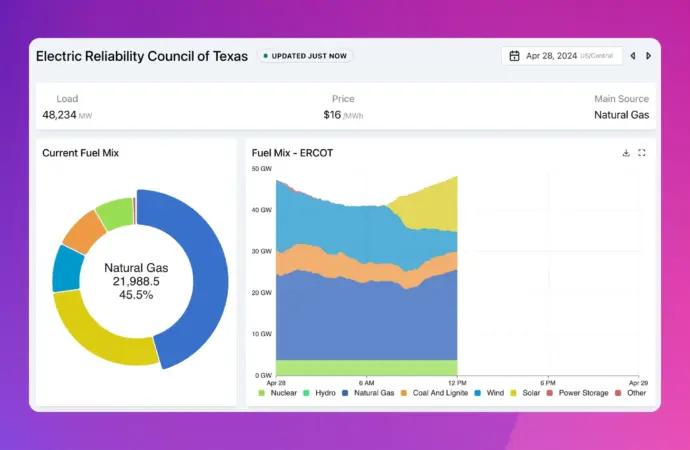Screen dimensions: 690x450
Task: Click the Current Fuel Mix heading
Action: [81, 153]
